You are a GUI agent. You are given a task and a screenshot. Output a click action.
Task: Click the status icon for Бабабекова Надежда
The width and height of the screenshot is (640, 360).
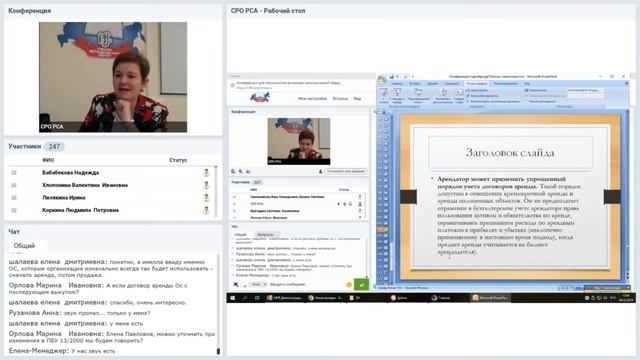tap(206, 173)
